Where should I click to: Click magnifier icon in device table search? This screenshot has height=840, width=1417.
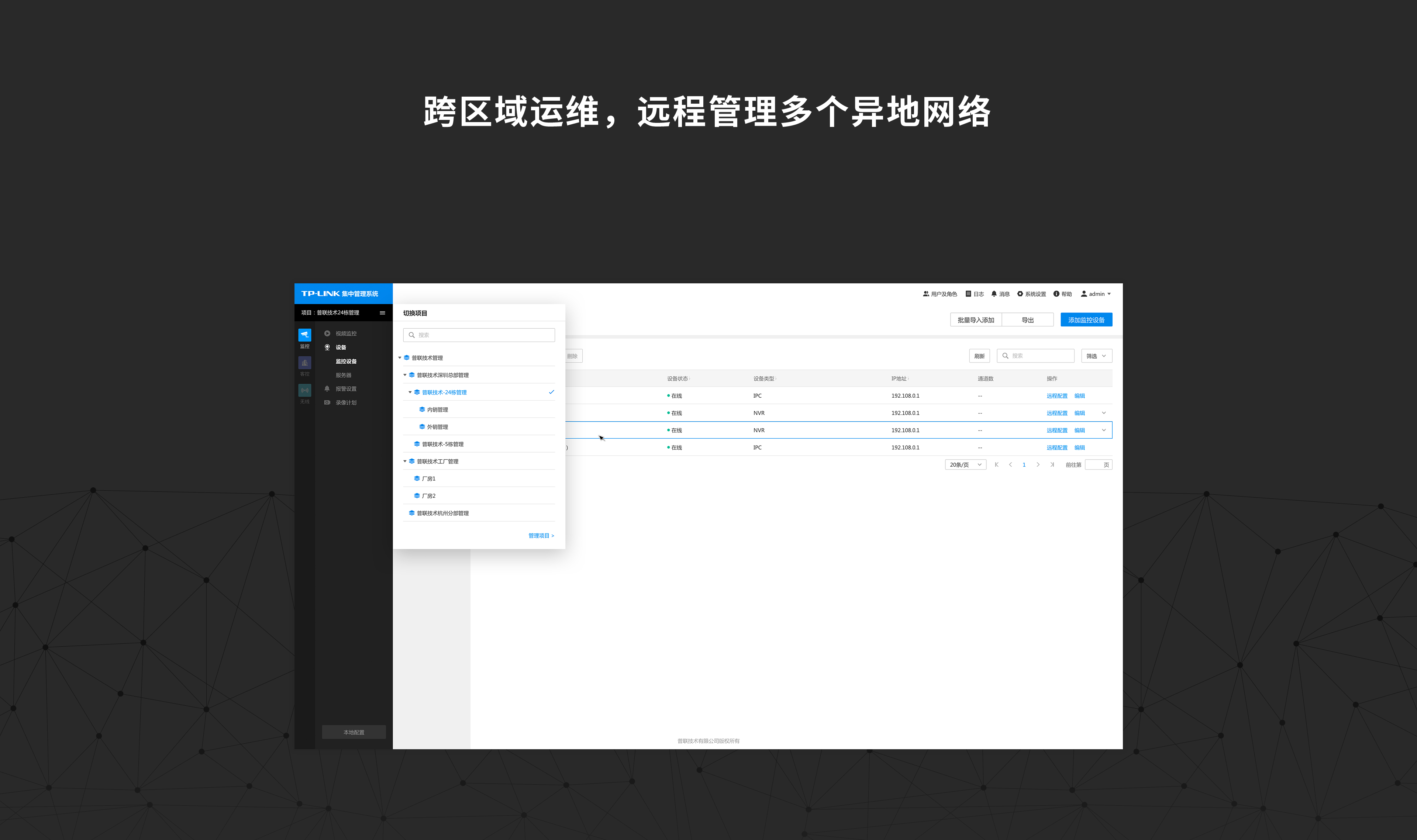[1006, 356]
